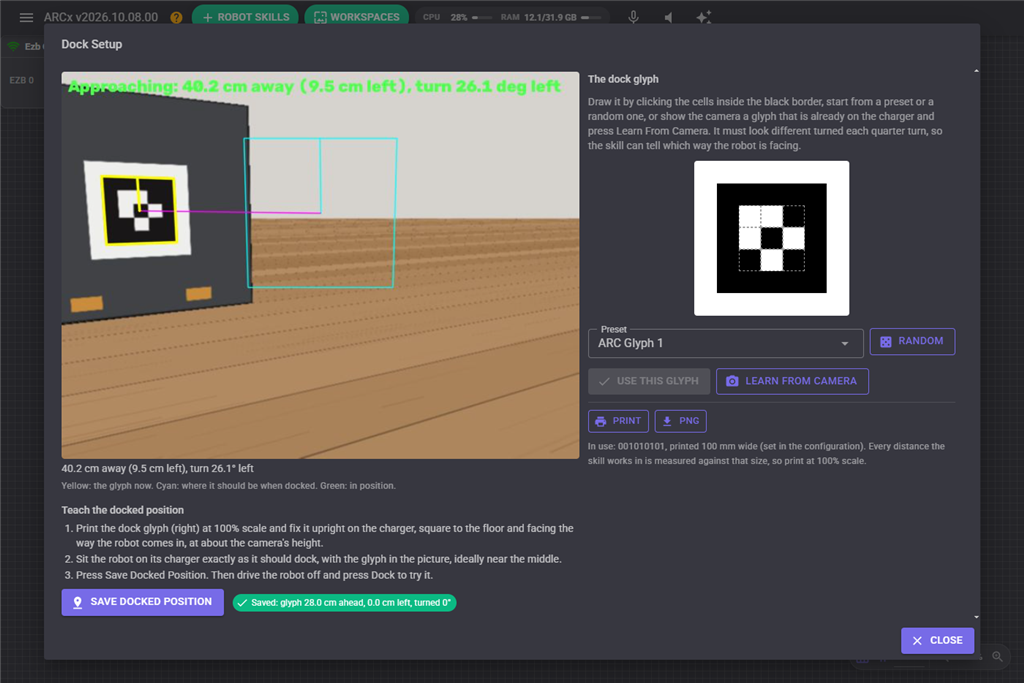The width and height of the screenshot is (1024, 683).
Task: Click Save Docked Position
Action: [x=142, y=602]
